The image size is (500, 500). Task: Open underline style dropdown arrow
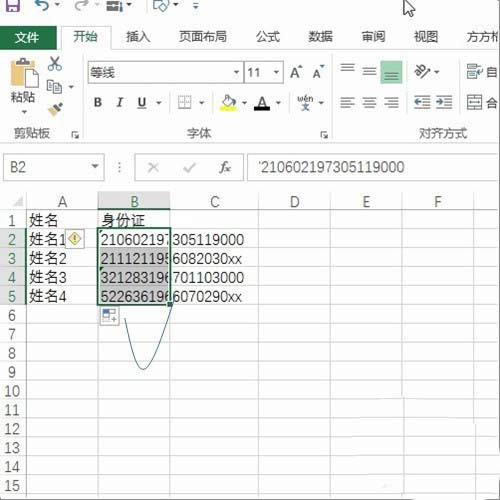click(159, 103)
